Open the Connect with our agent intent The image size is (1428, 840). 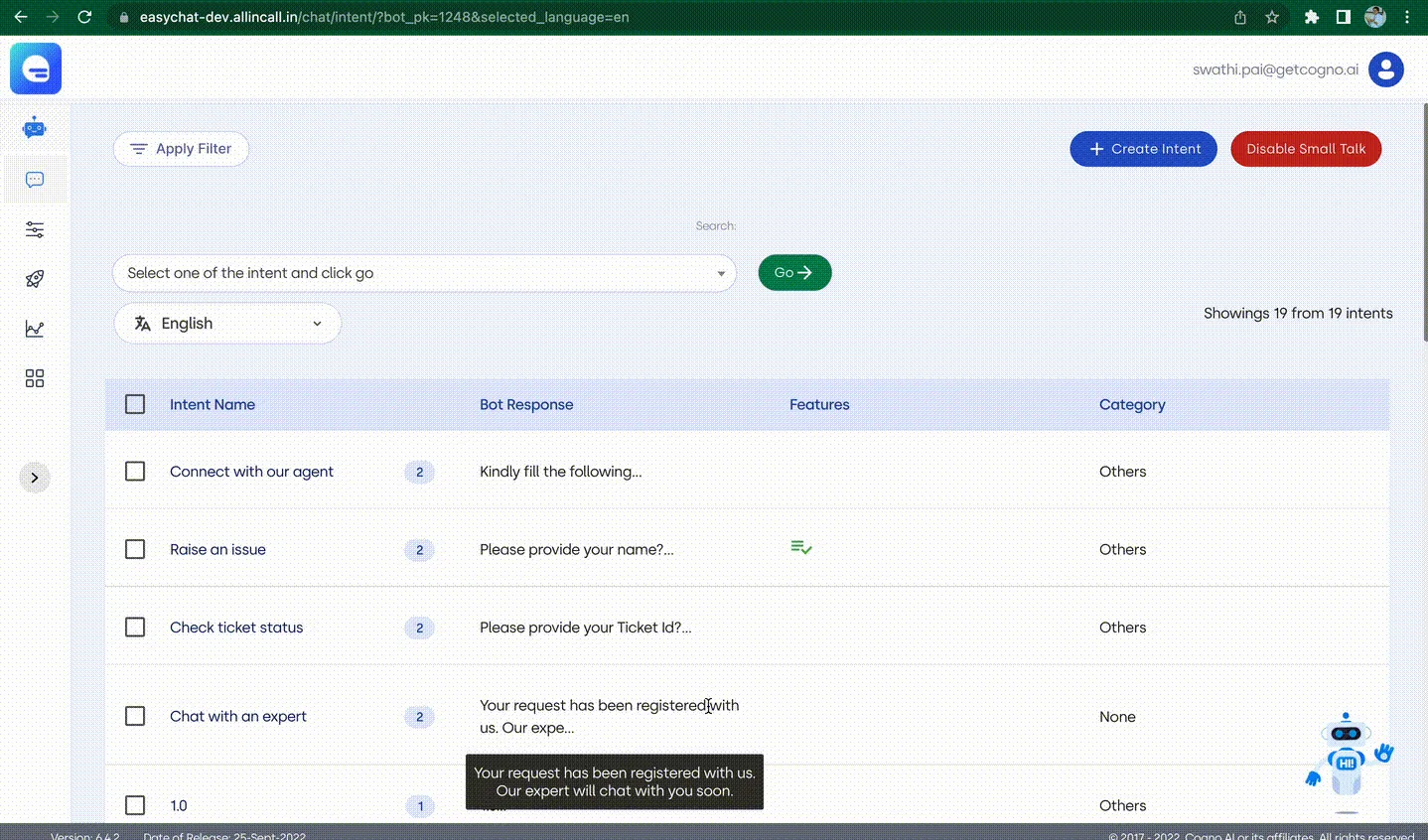pyautogui.click(x=251, y=472)
